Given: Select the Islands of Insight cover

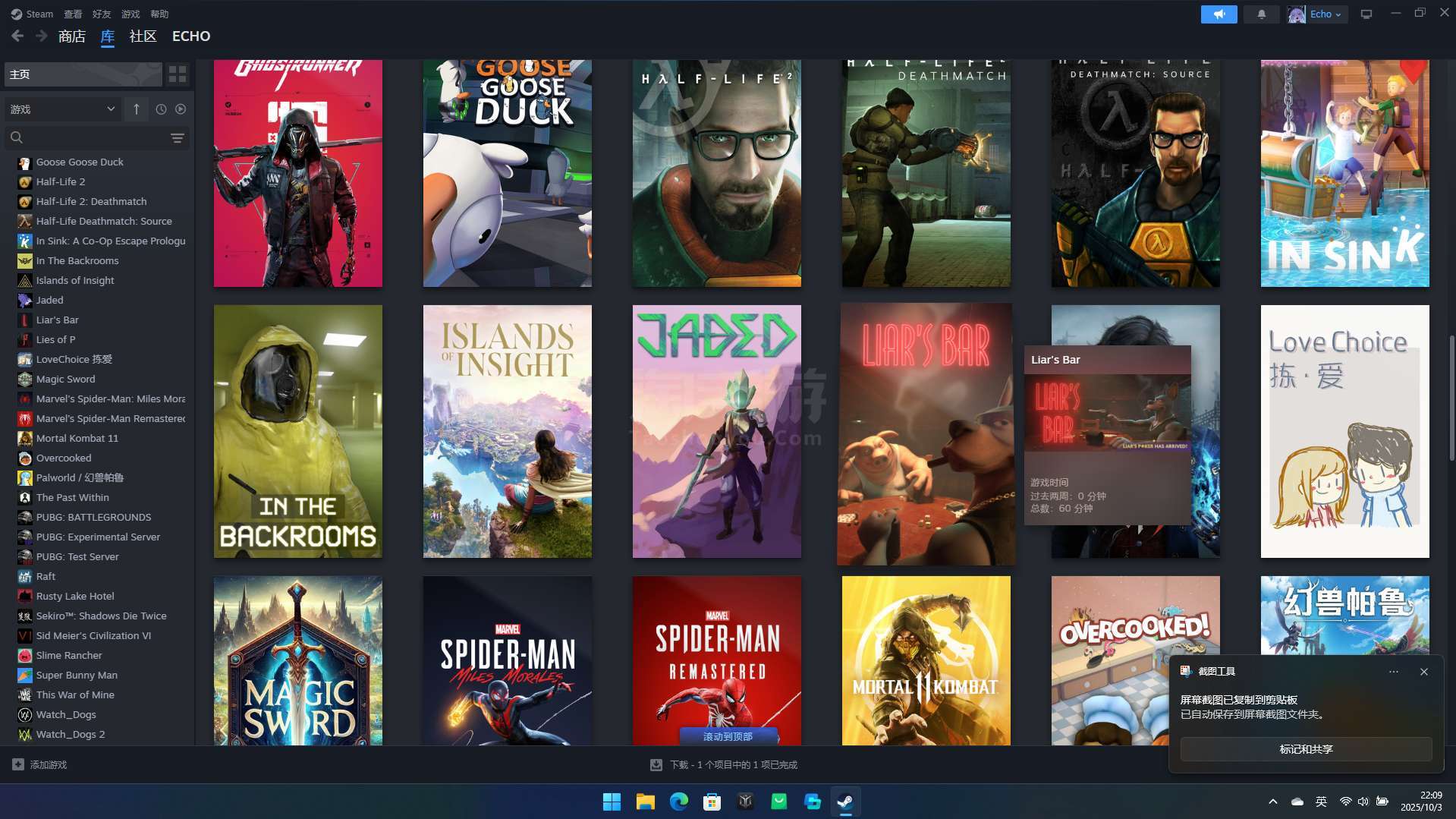Looking at the screenshot, I should pos(507,431).
